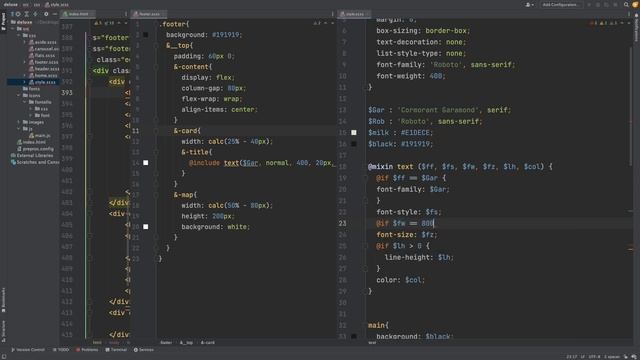Collapse the fontello folder
Image resolution: width=640 pixels, height=360 pixels.
coord(24,102)
